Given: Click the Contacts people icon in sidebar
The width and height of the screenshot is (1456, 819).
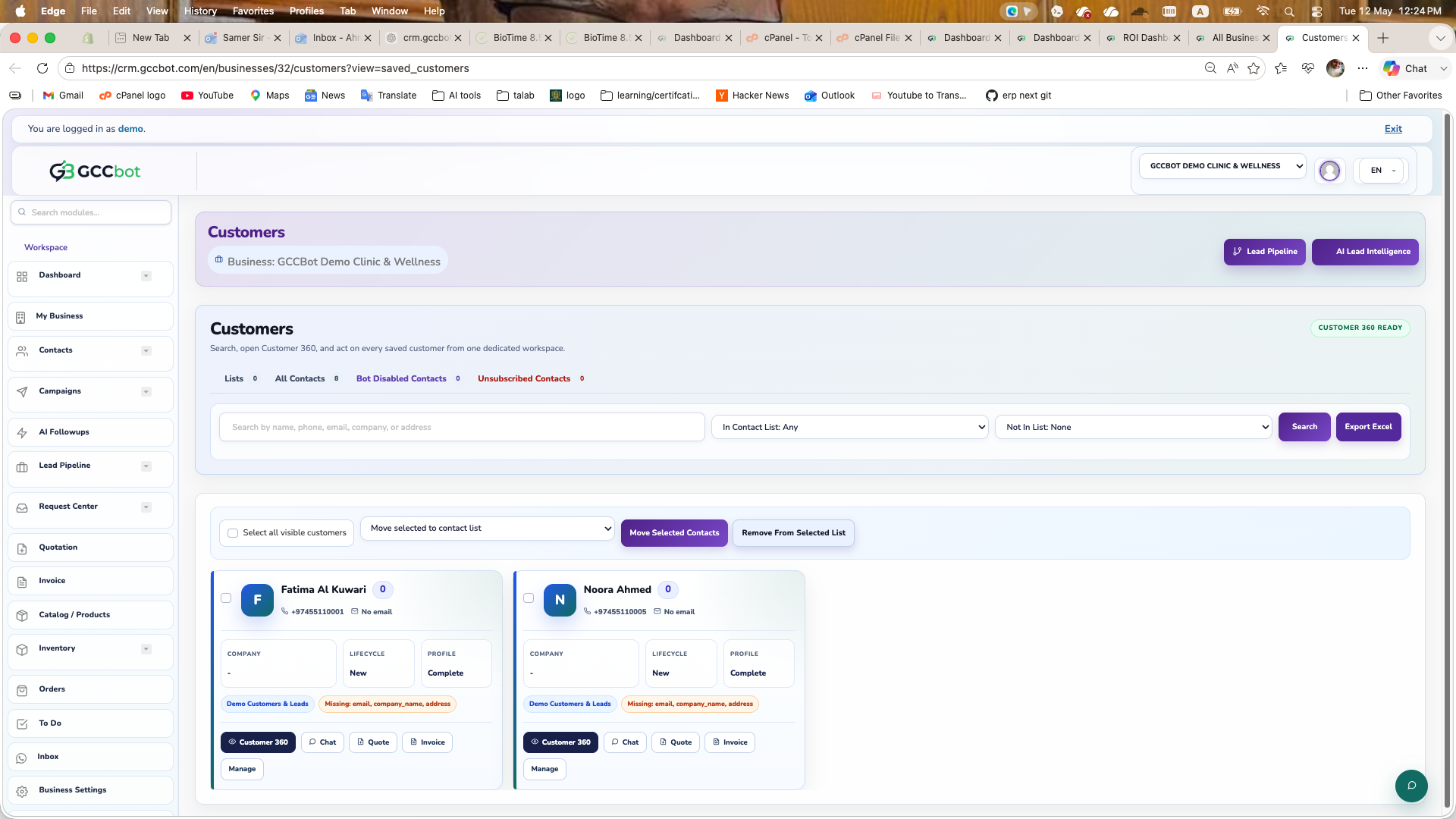Looking at the screenshot, I should [x=22, y=350].
